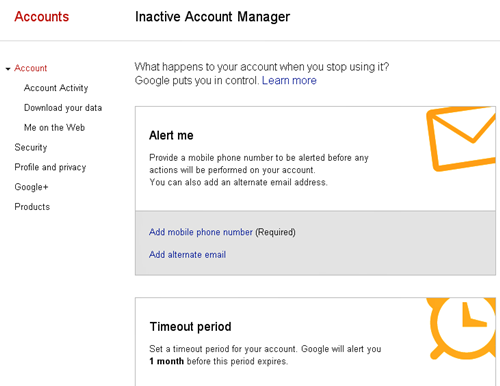Click 'You can also add an alternate email address.'
Screen dimensions: 500x386
238,182
